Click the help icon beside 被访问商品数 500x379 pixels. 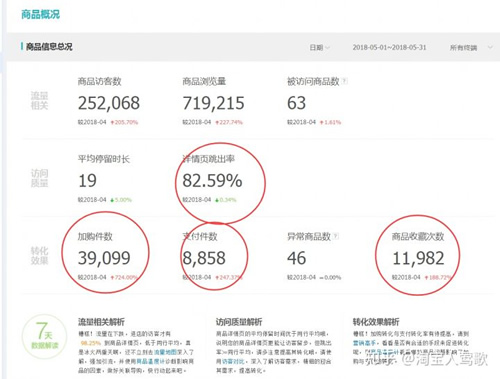(345, 81)
